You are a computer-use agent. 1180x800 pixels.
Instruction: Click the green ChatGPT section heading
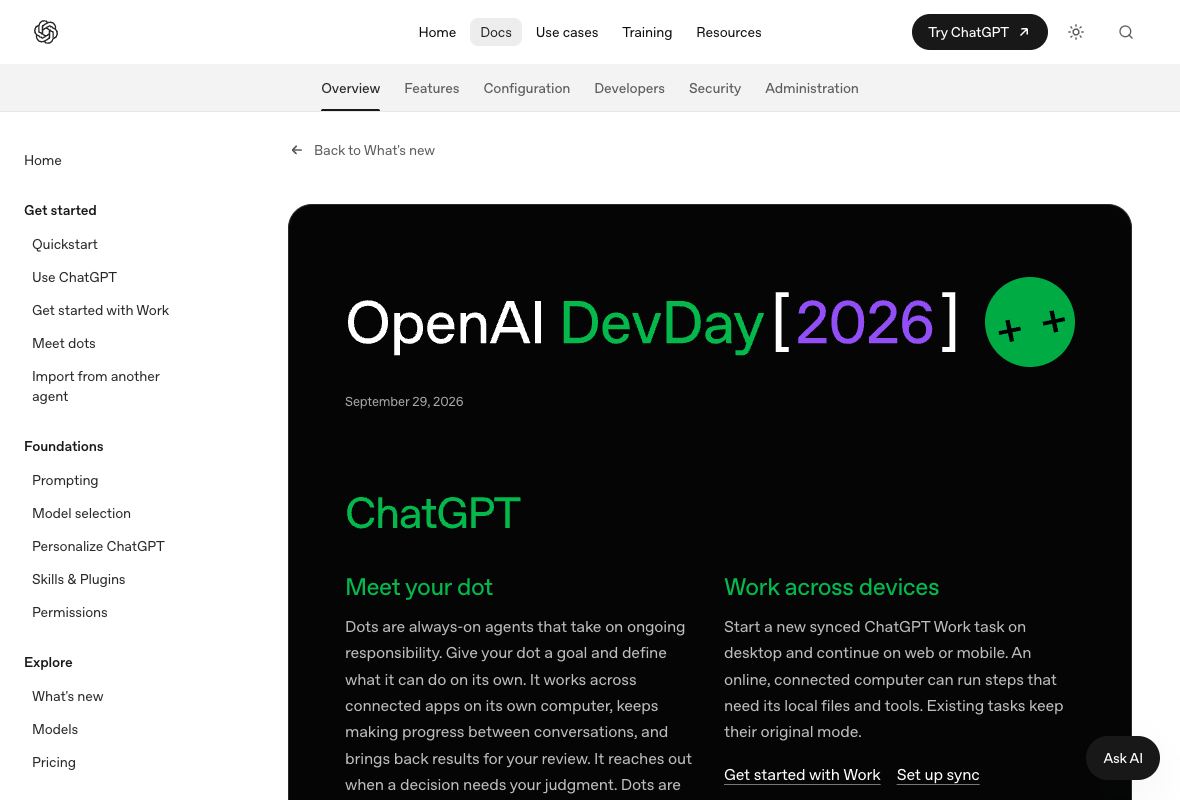point(433,513)
